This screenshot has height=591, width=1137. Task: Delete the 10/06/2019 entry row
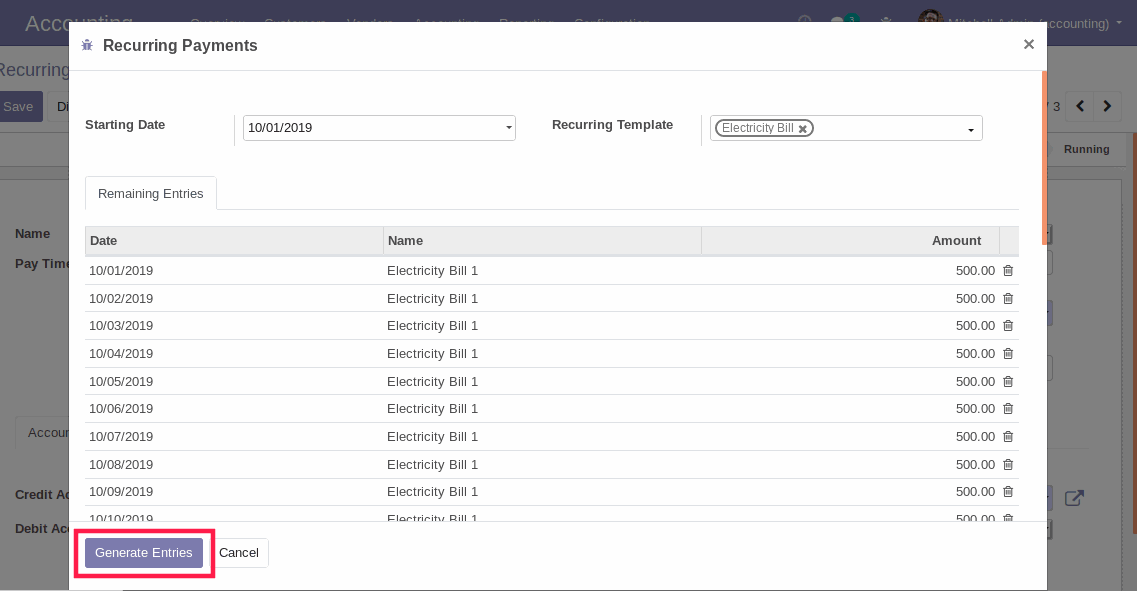[1008, 409]
